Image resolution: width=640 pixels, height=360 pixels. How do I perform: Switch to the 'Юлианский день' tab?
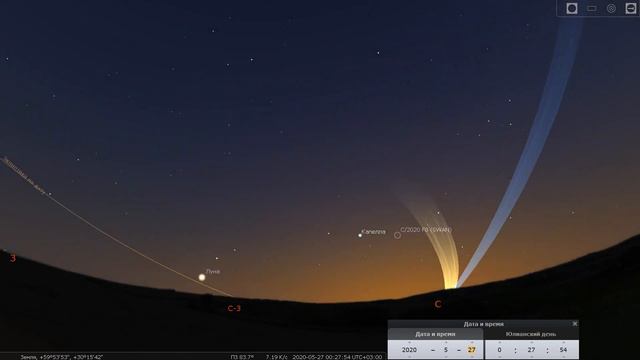pyautogui.click(x=531, y=334)
